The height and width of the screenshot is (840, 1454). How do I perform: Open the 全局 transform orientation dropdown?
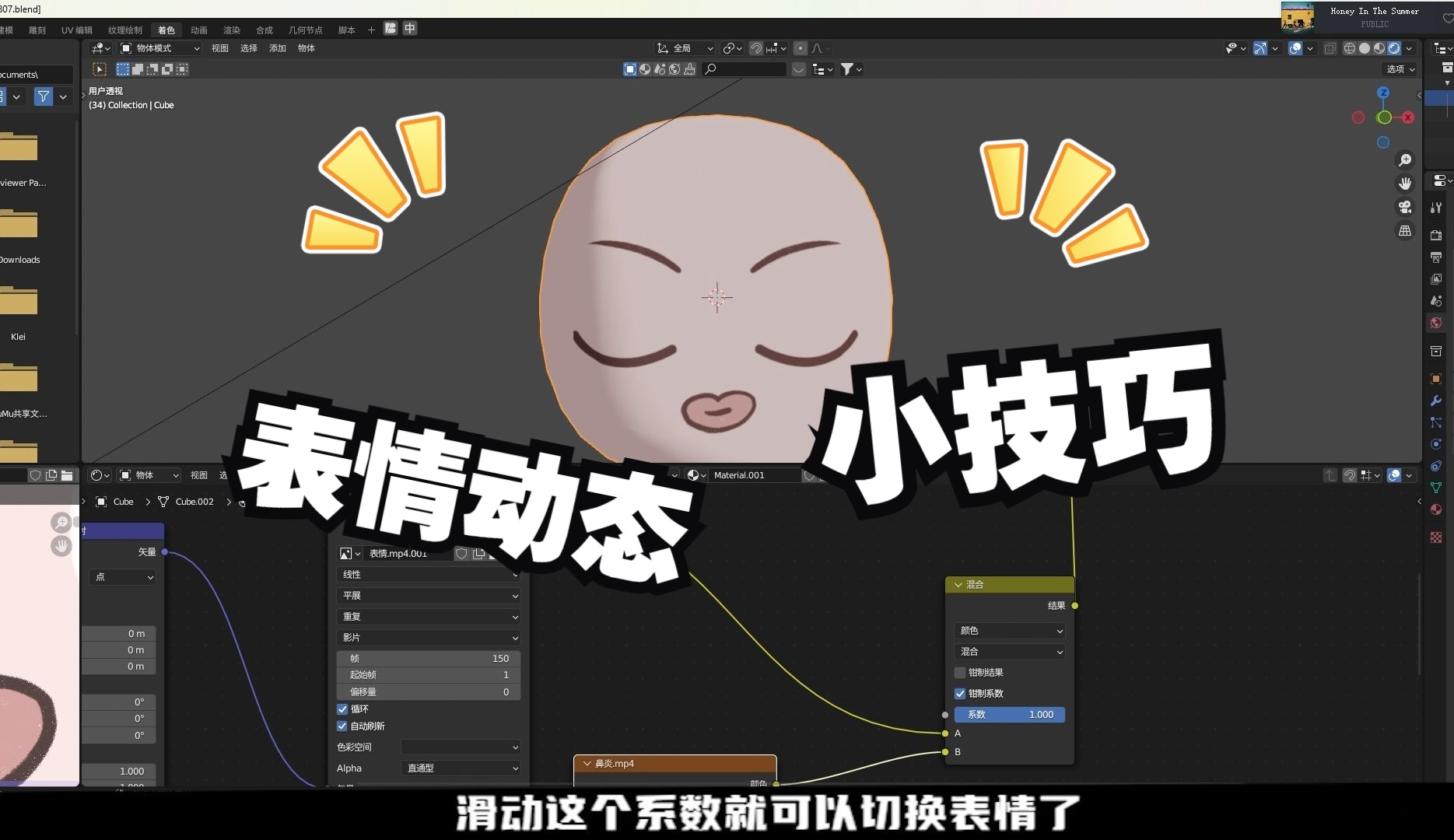[685, 48]
